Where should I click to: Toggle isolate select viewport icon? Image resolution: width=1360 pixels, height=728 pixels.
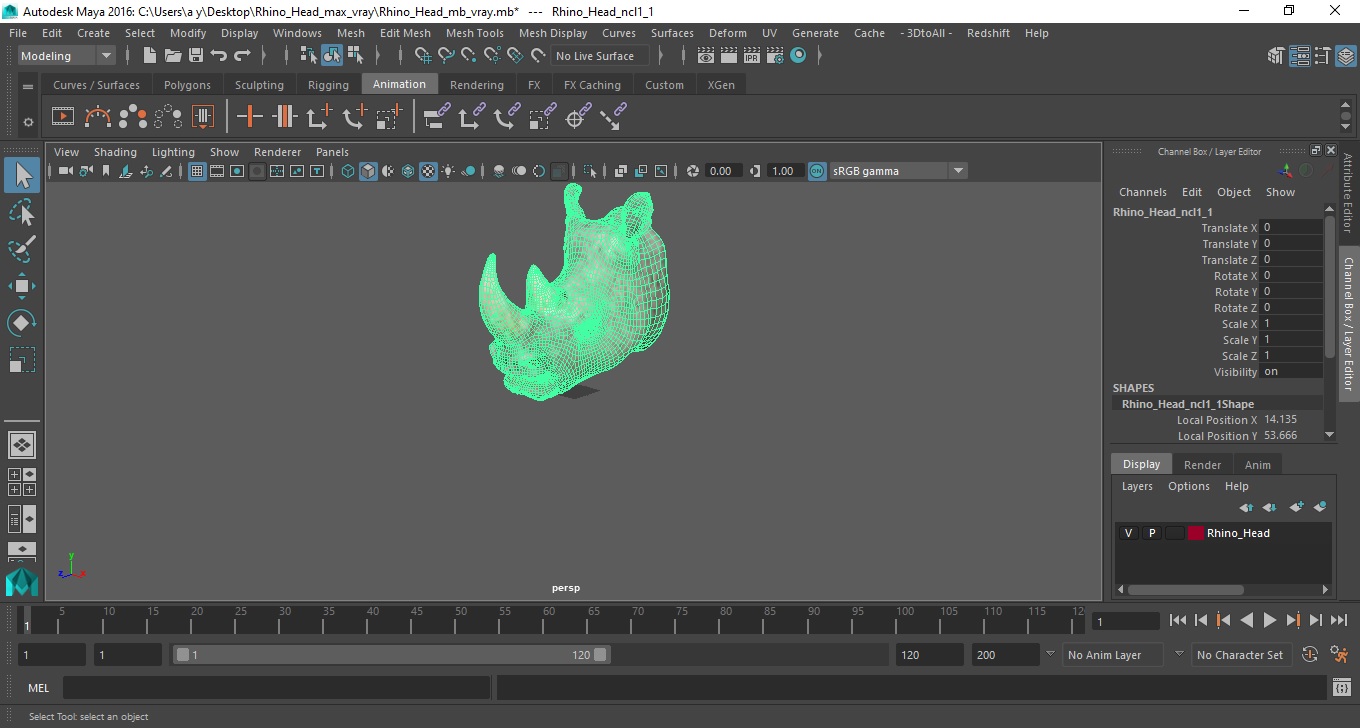click(x=590, y=171)
